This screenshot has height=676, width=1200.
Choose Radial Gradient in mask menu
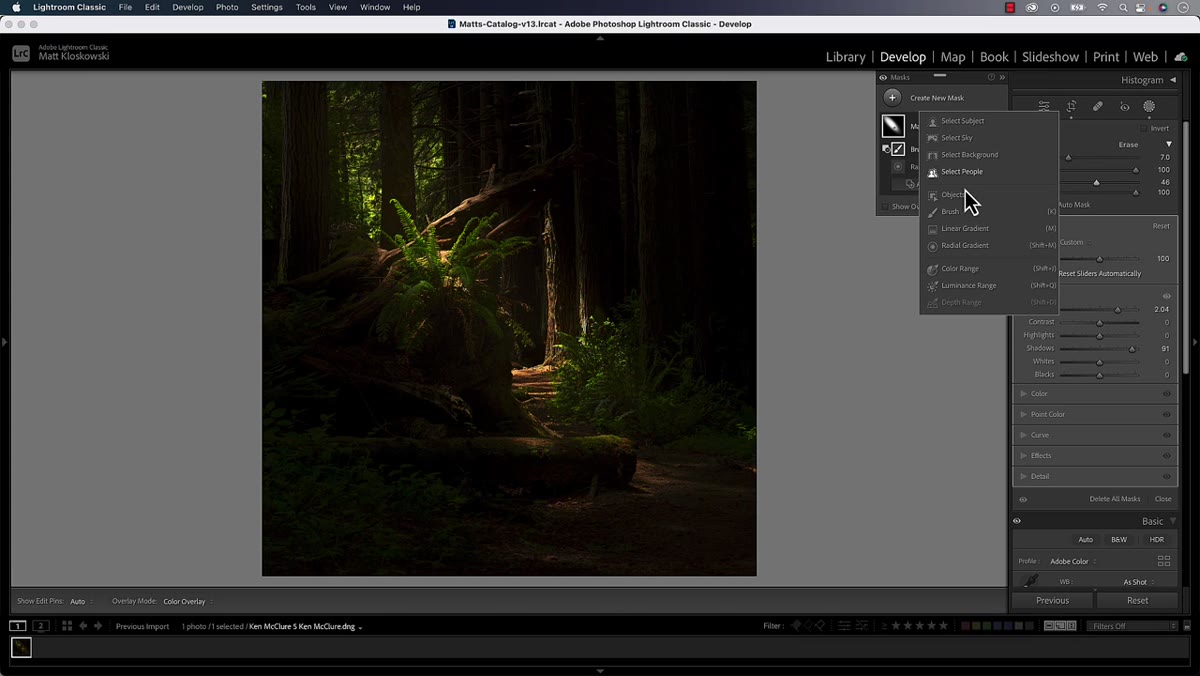coord(989,246)
